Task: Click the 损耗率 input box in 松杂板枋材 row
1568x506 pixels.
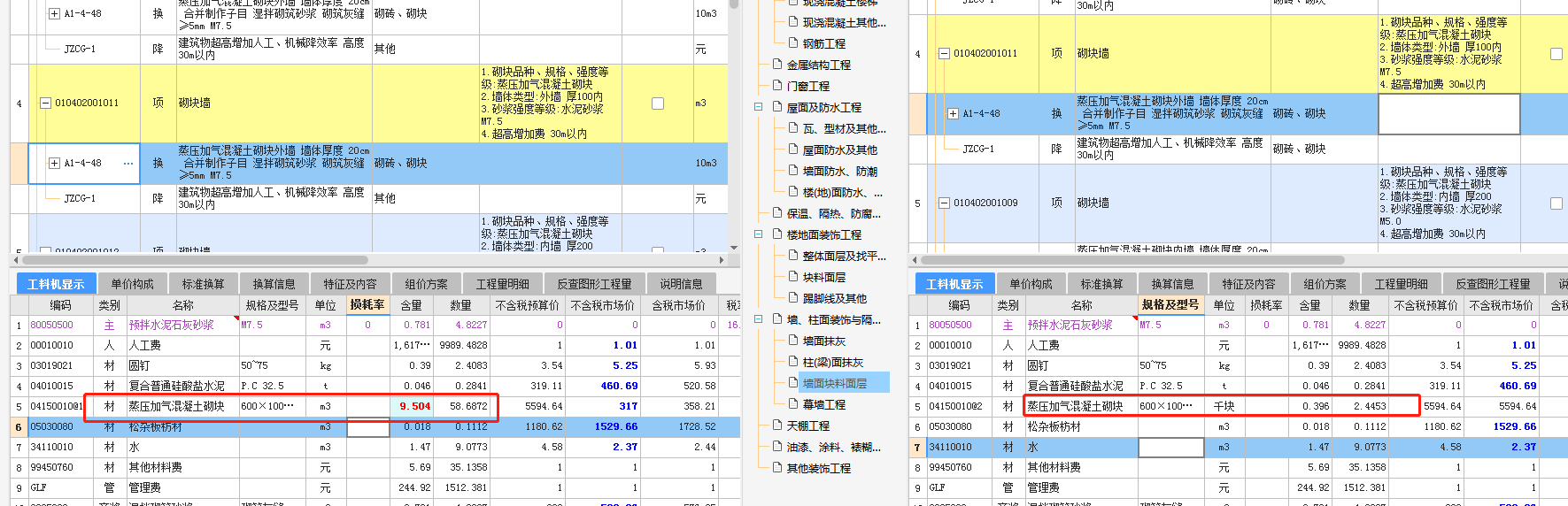Action: pyautogui.click(x=367, y=427)
